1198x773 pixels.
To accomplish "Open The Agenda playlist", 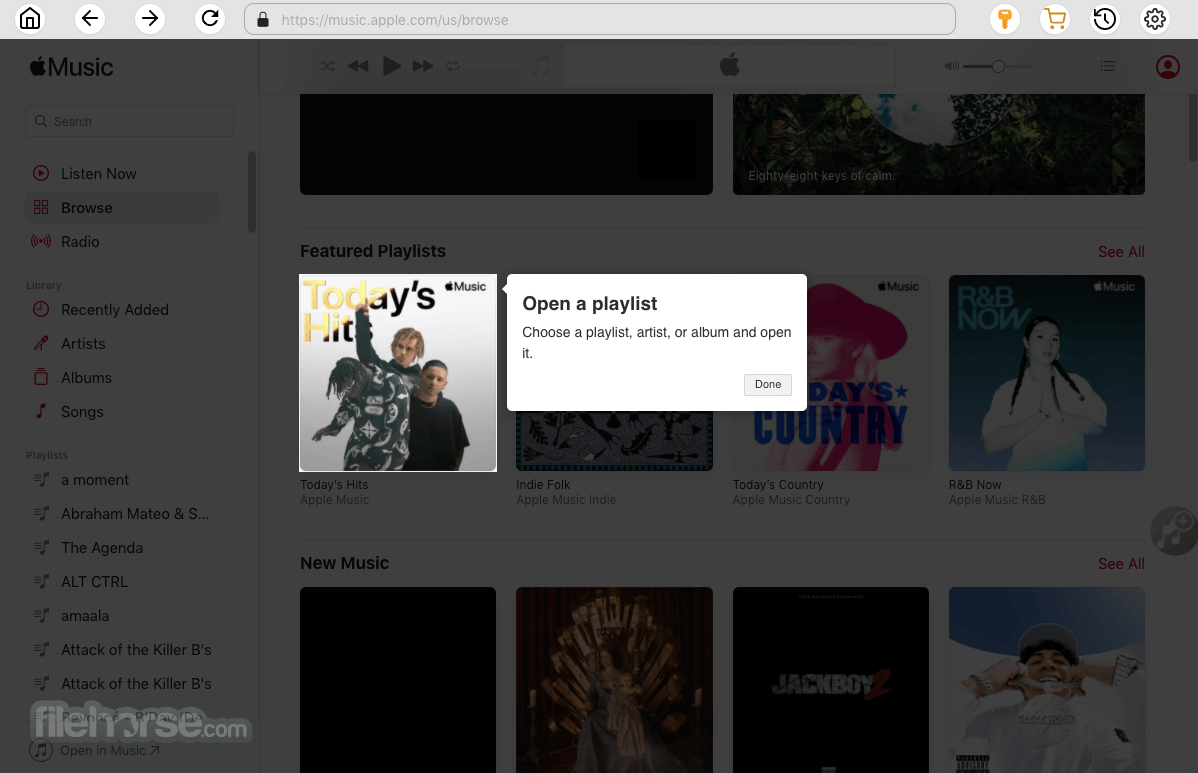I will coord(122,548).
